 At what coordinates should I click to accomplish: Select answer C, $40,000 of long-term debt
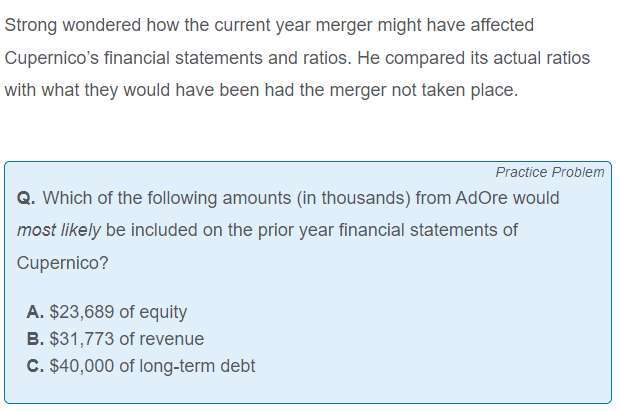point(141,366)
